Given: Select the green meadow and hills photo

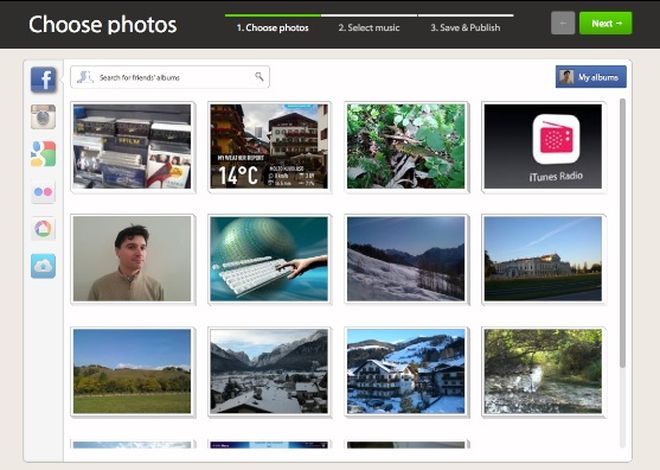Looking at the screenshot, I should pyautogui.click(x=132, y=372).
